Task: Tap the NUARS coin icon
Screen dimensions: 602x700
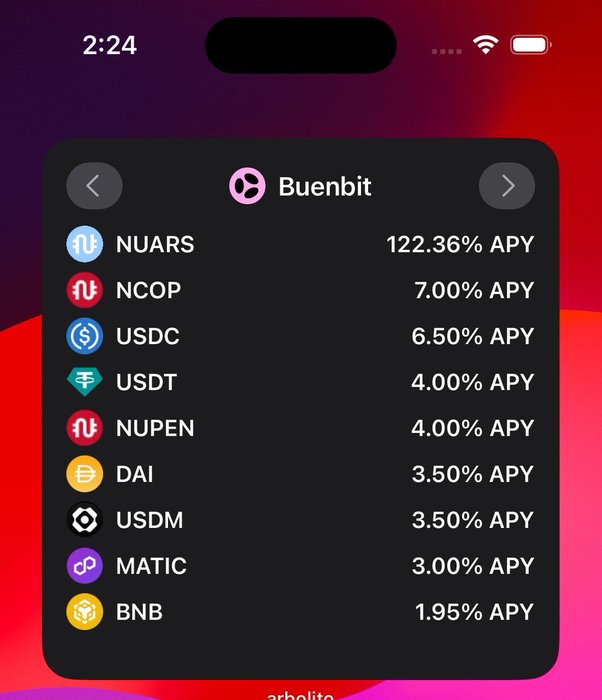Action: [84, 244]
